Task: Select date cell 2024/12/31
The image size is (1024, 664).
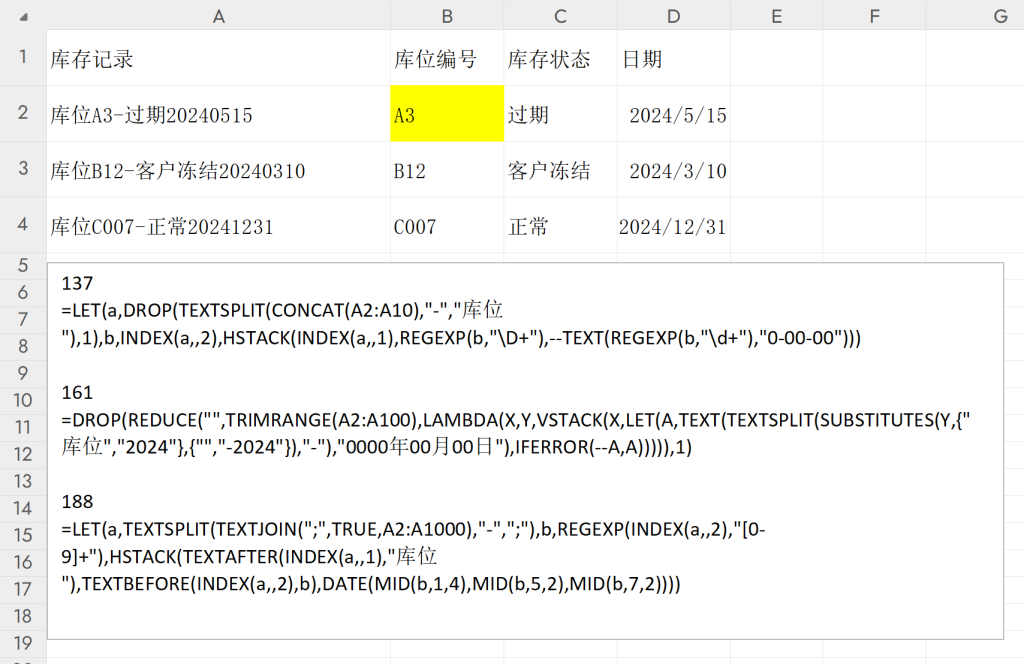Action: click(674, 225)
